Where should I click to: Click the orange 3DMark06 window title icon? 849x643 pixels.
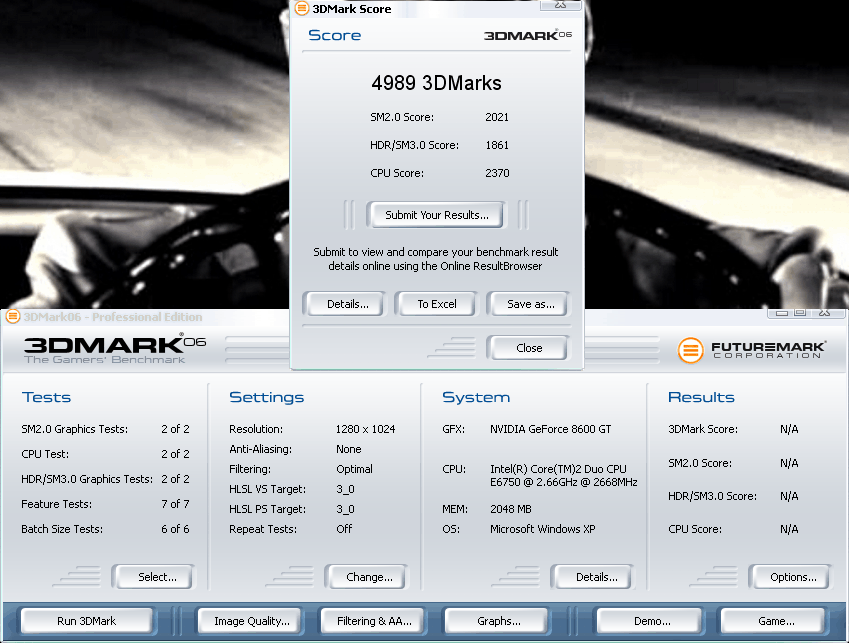click(x=12, y=317)
